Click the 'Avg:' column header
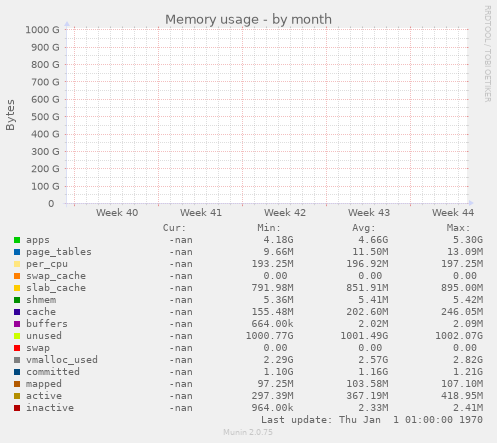This screenshot has height=443, width=497. coord(364,228)
